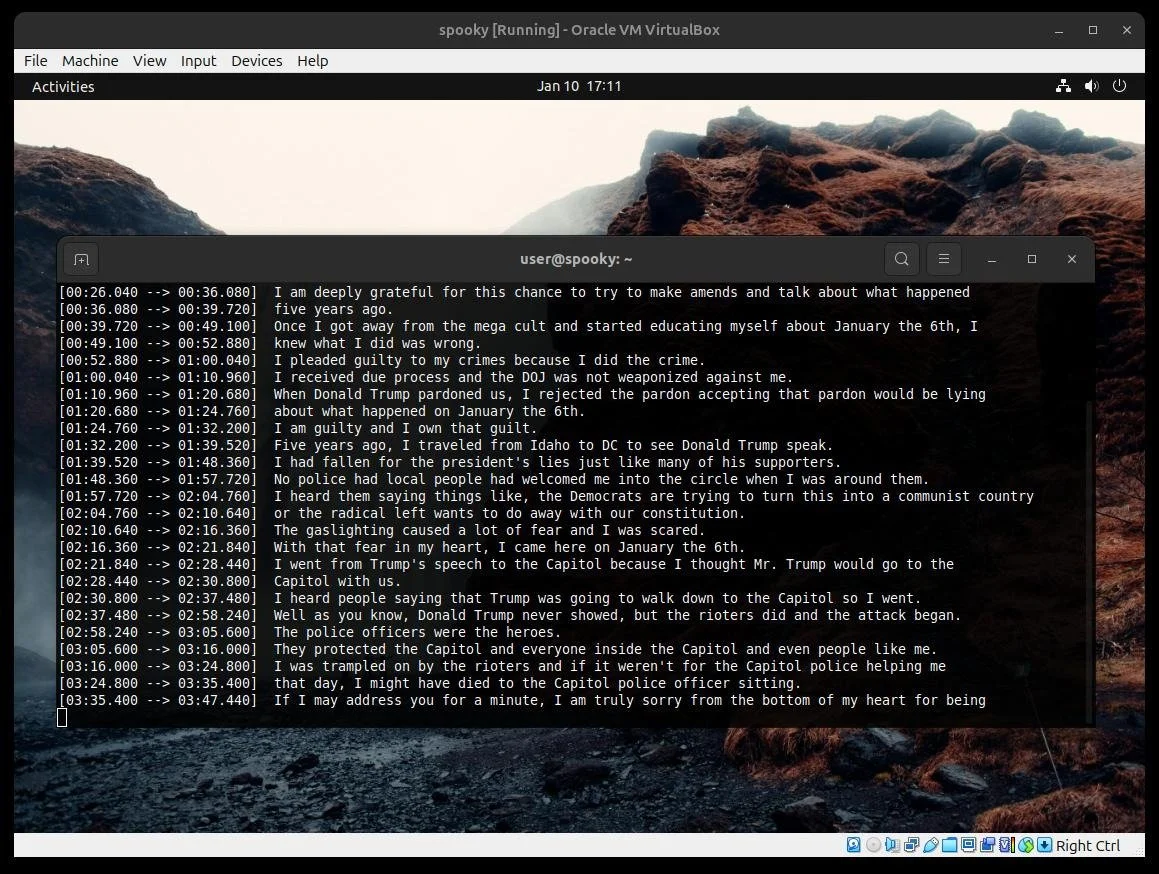Minimize the user@spooky terminal window
Image resolution: width=1159 pixels, height=874 pixels.
[x=992, y=259]
